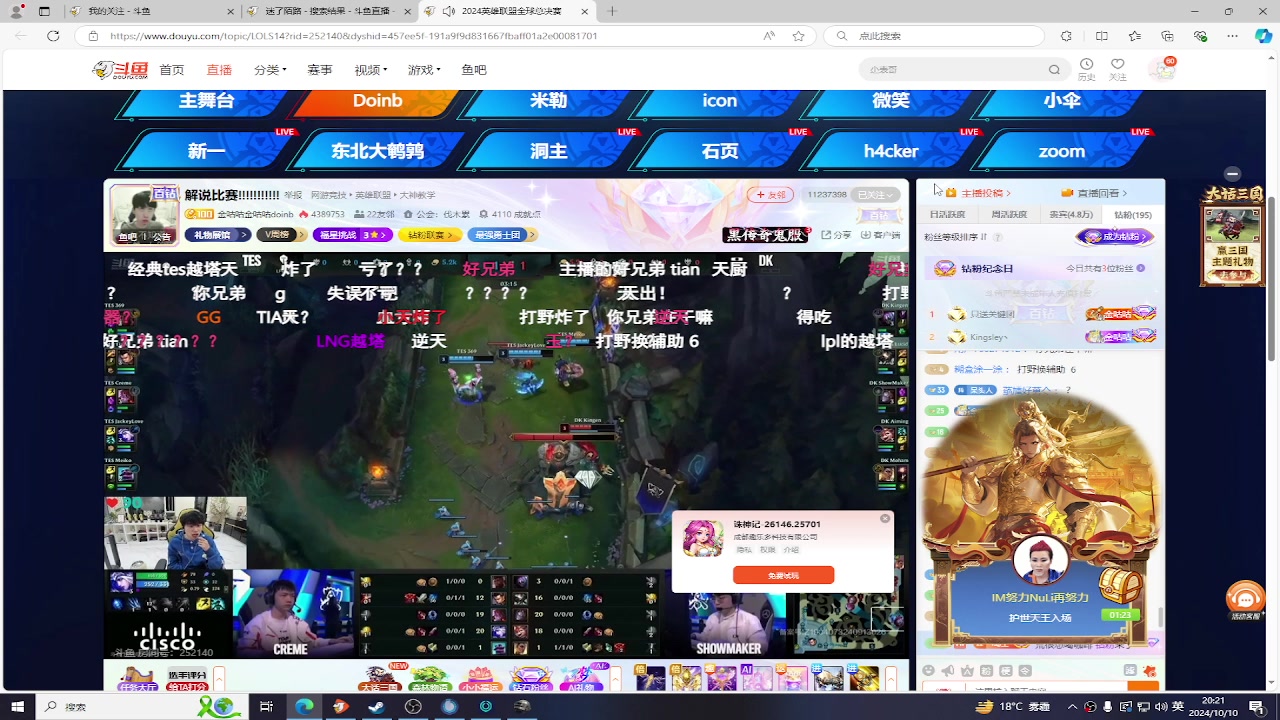Switch to the 新一 live stream
This screenshot has width=1280, height=720.
[206, 151]
